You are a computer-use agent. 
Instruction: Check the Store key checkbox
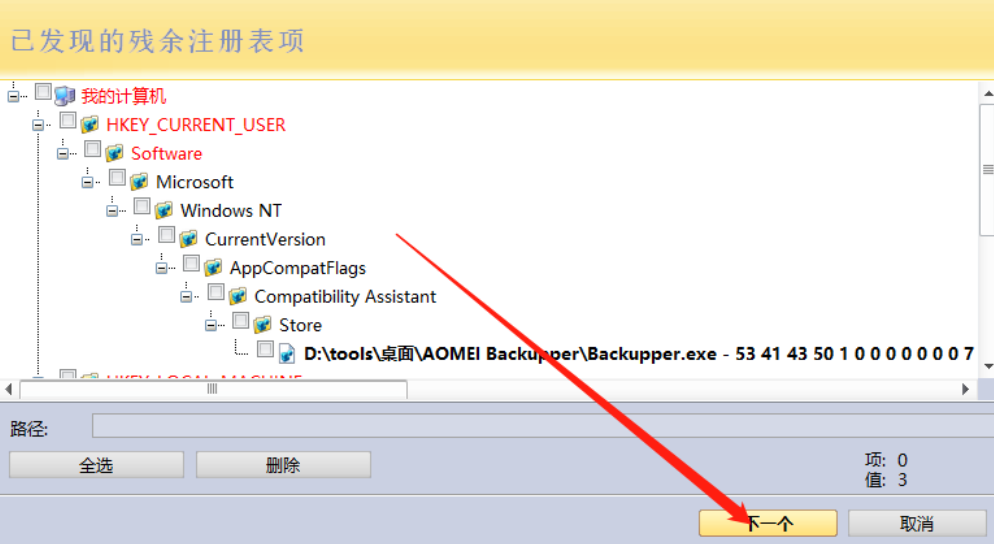pyautogui.click(x=241, y=321)
